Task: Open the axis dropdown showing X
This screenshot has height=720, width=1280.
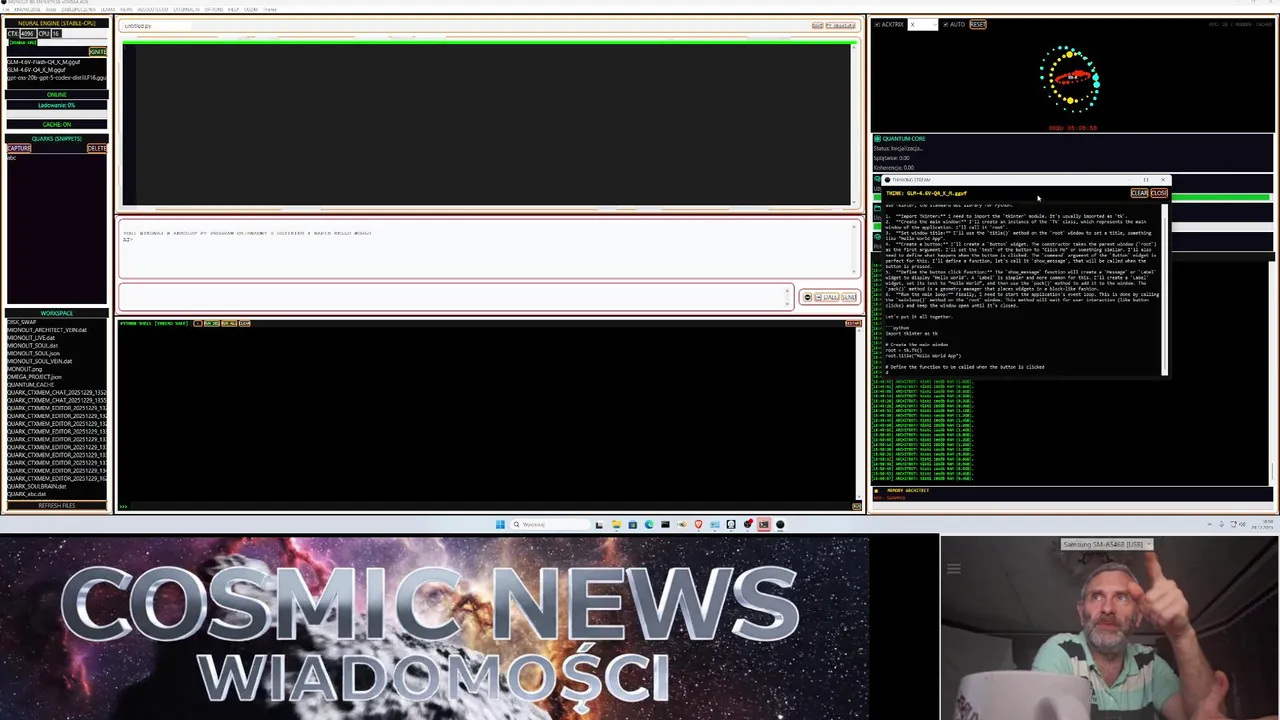Action: point(922,24)
